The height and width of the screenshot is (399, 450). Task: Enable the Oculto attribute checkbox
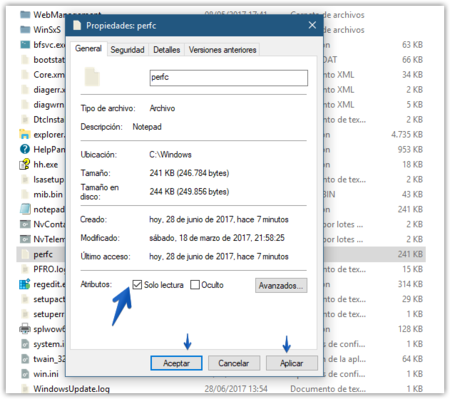[x=195, y=285]
